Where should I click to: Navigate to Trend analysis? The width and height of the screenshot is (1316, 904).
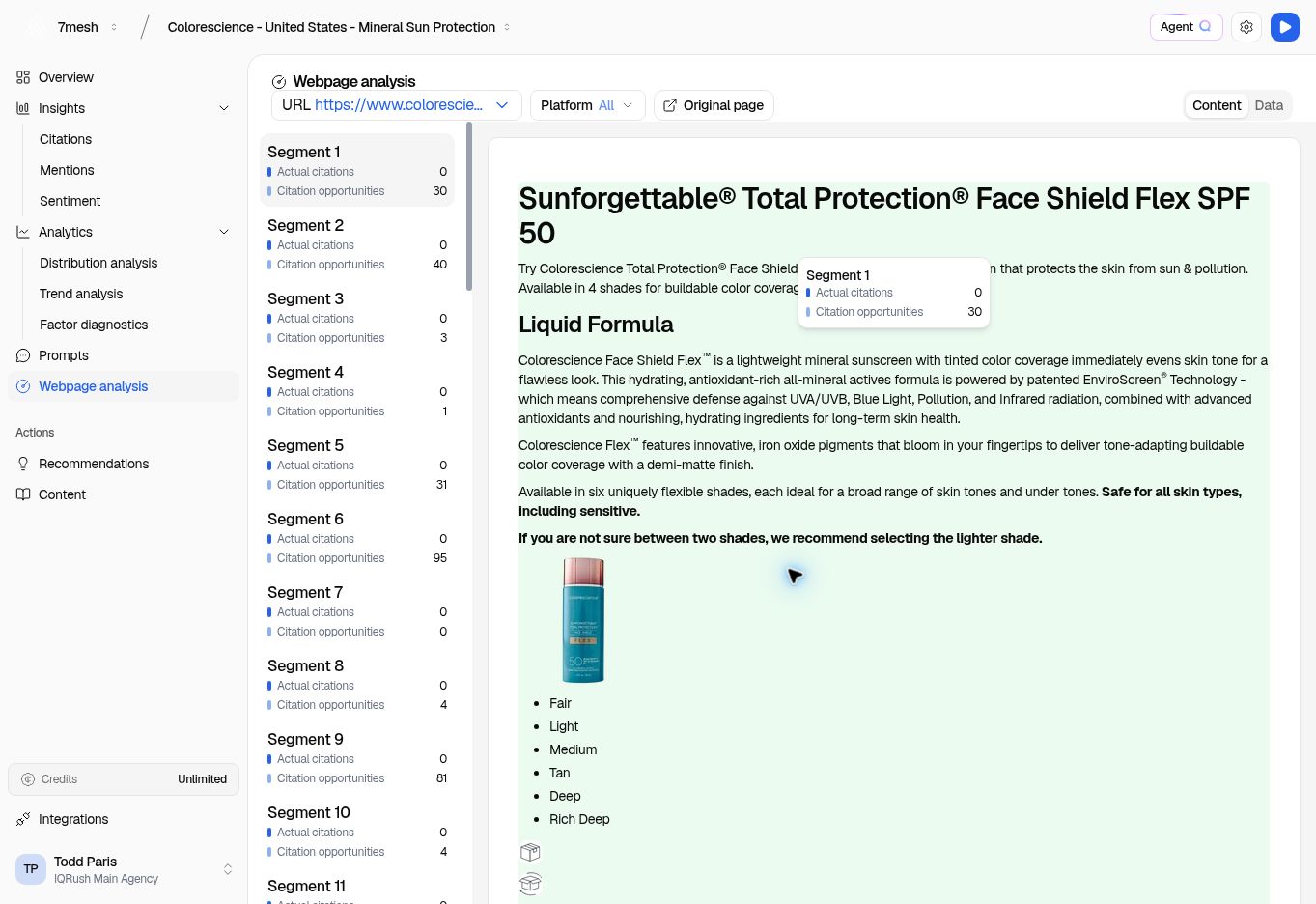pos(81,294)
